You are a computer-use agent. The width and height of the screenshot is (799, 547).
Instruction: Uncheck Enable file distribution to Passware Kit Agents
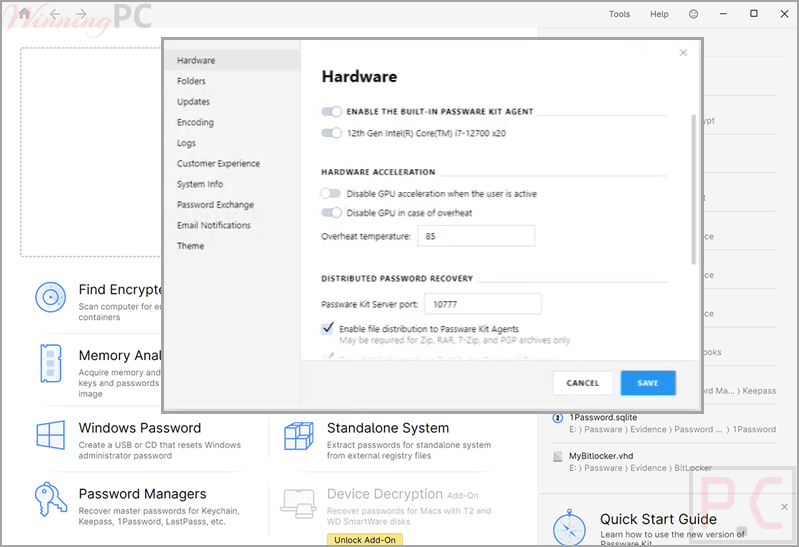tap(327, 328)
